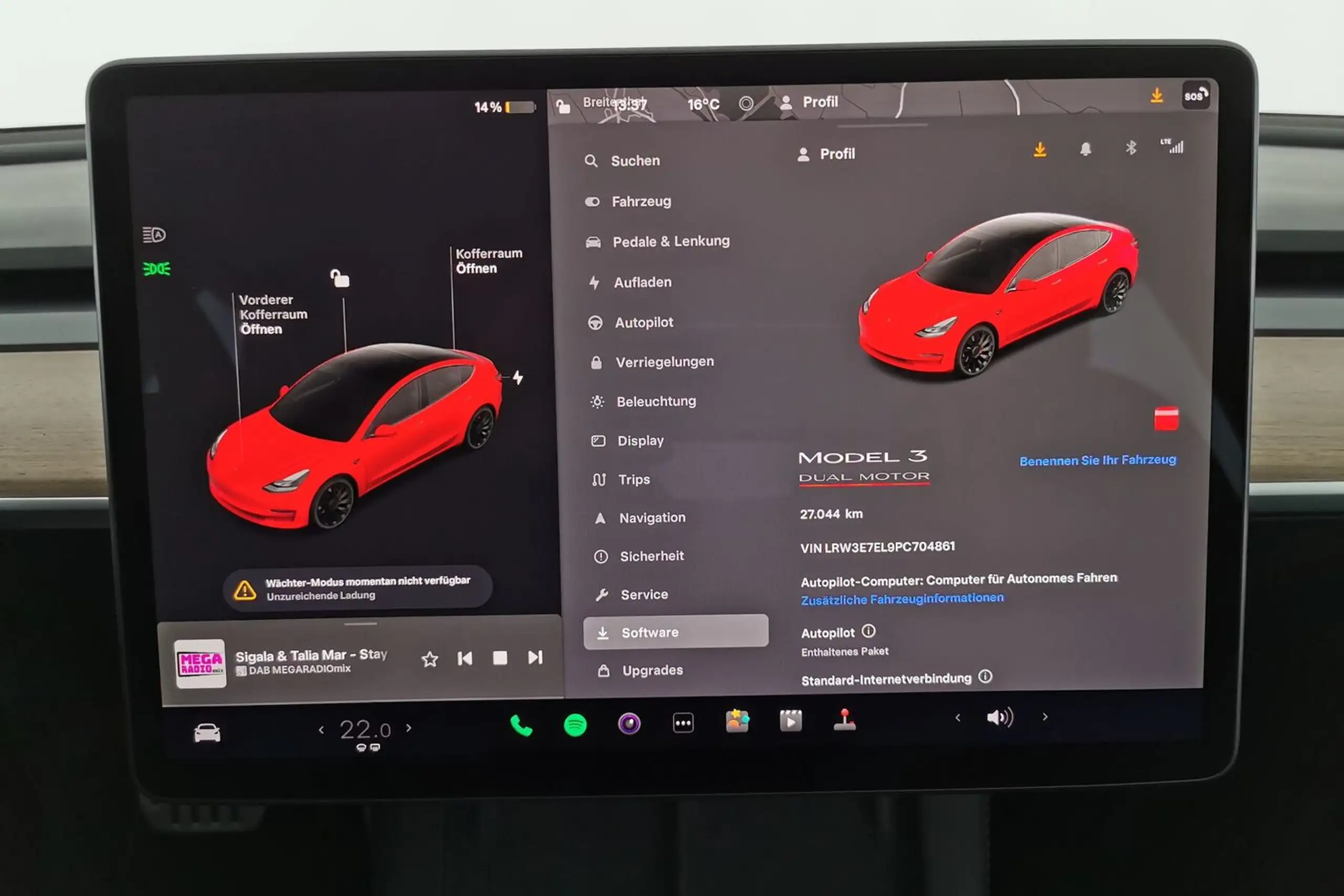
Task: Toggle star favorite for current song
Action: coord(428,658)
